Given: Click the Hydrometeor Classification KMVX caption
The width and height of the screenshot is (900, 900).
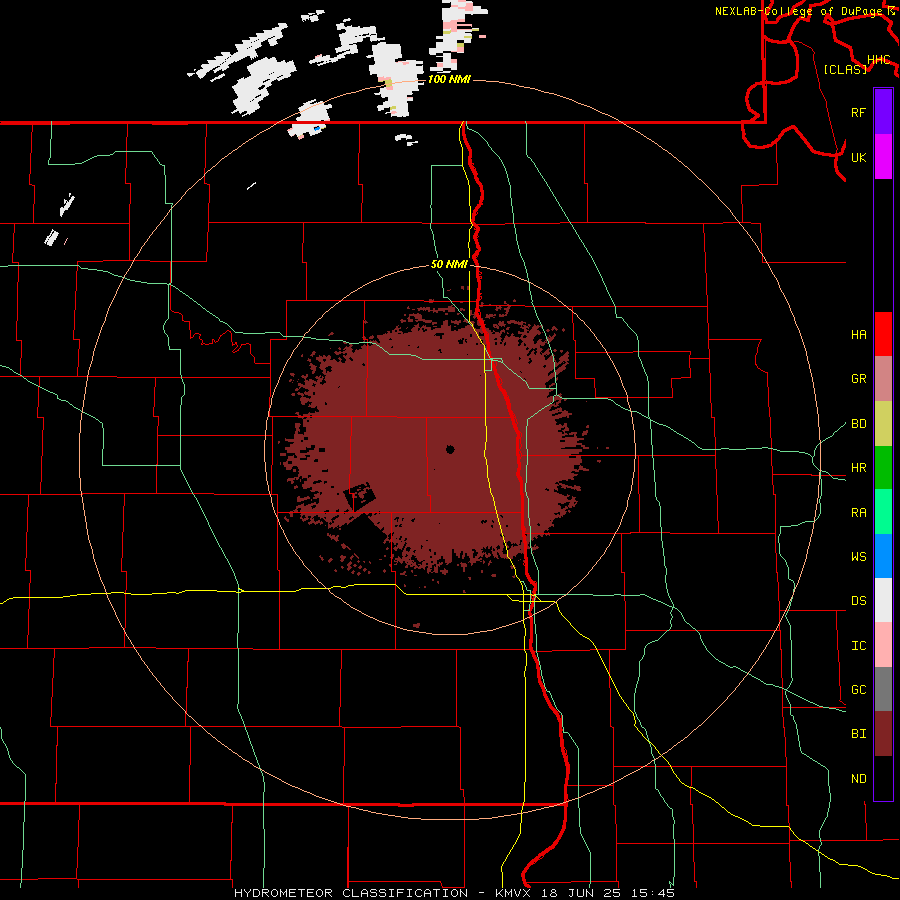Looking at the screenshot, I should pyautogui.click(x=454, y=893).
